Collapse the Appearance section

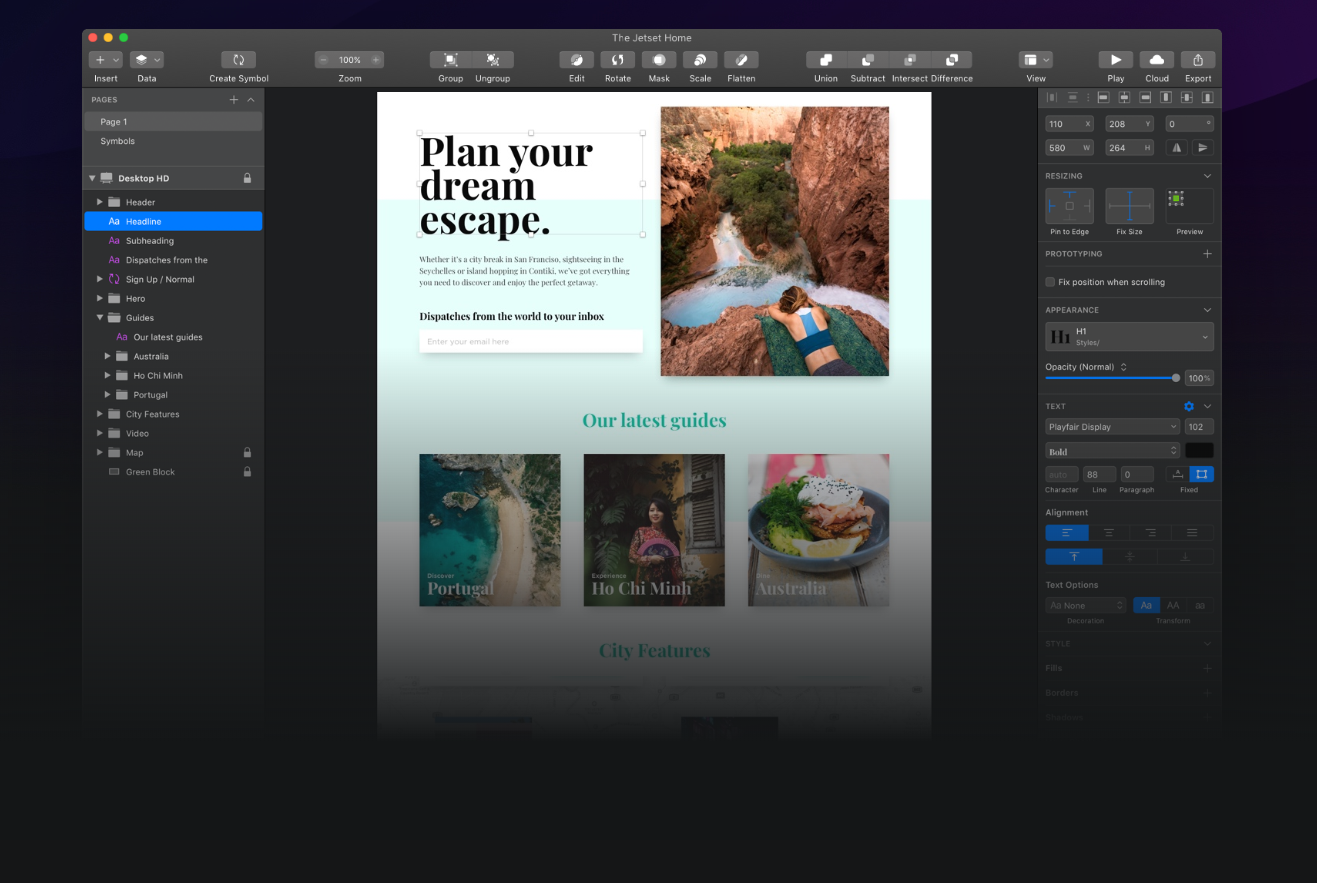(1207, 310)
